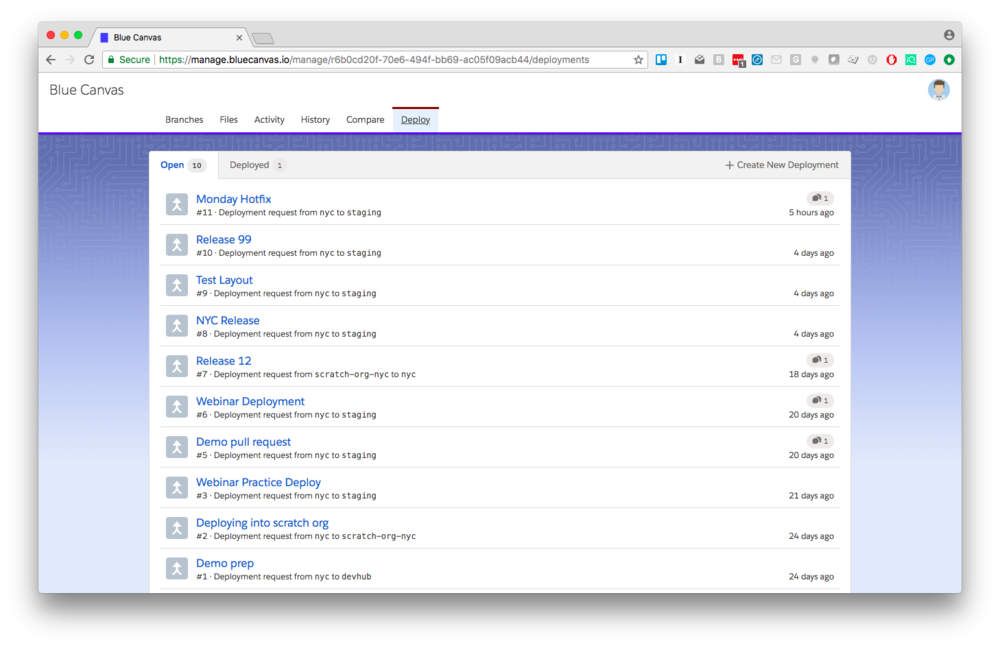Open the comment badge on Webinar Deployment
The width and height of the screenshot is (1000, 648).
[820, 401]
